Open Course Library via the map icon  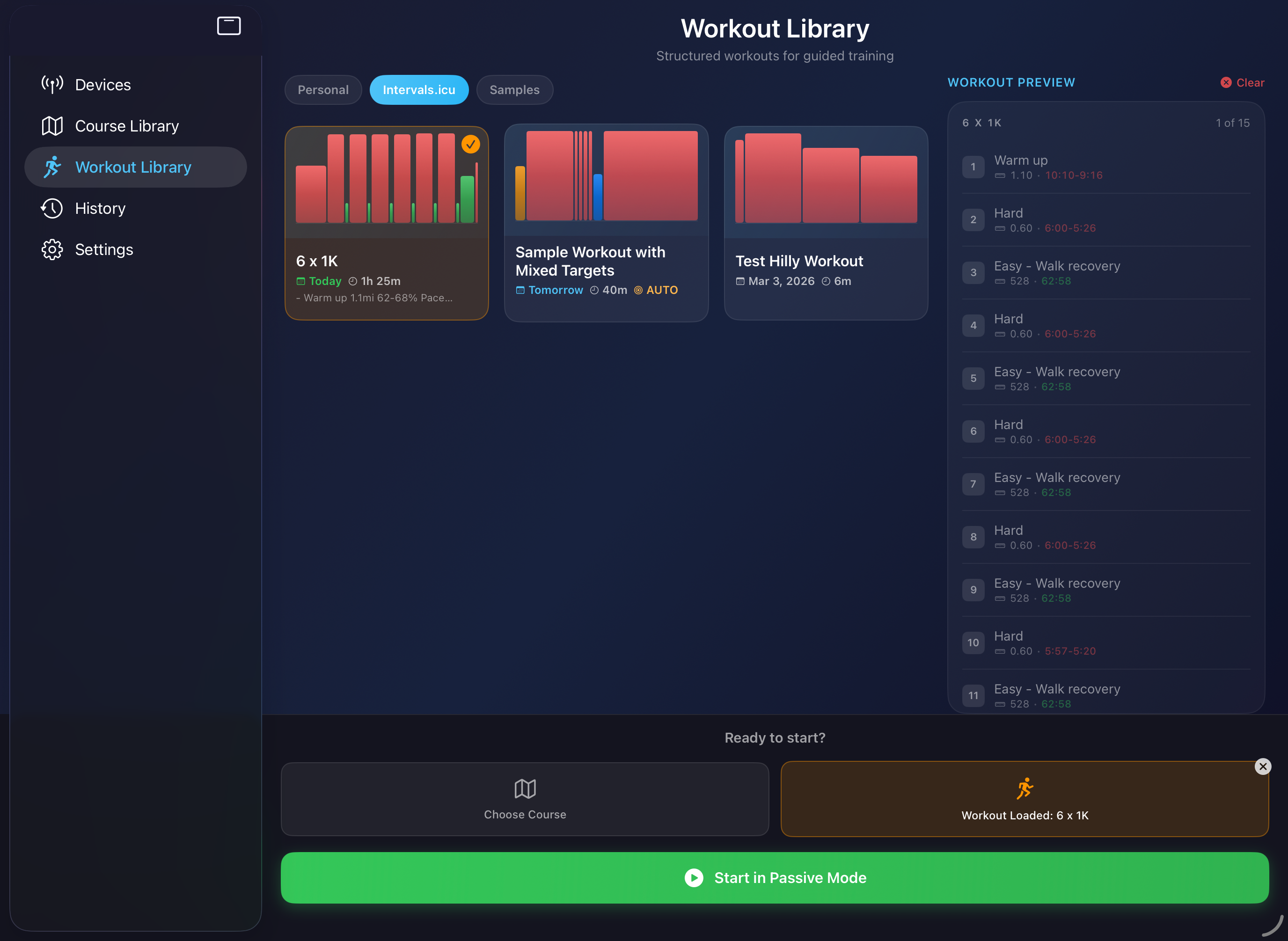[52, 126]
